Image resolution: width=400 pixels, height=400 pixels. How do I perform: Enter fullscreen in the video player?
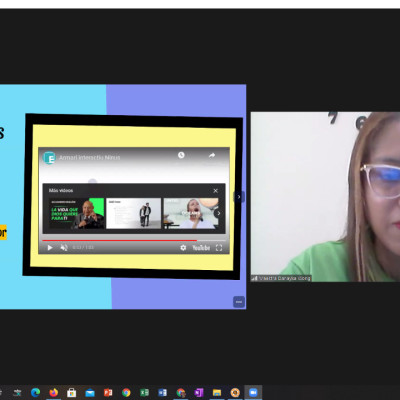219,248
